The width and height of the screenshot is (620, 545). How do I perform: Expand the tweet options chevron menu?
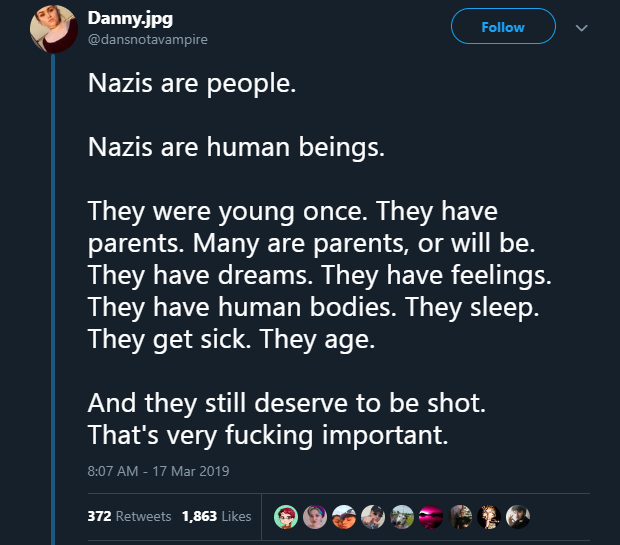[x=582, y=28]
